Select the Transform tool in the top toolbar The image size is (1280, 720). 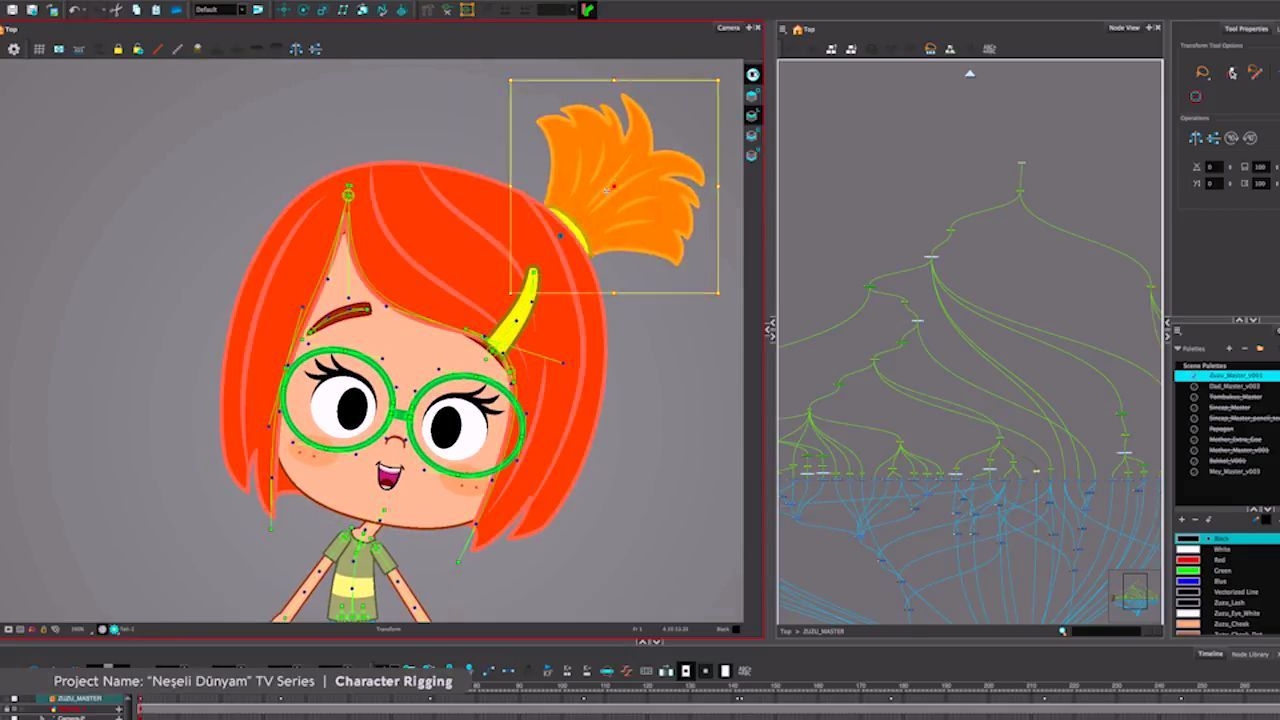coord(283,10)
